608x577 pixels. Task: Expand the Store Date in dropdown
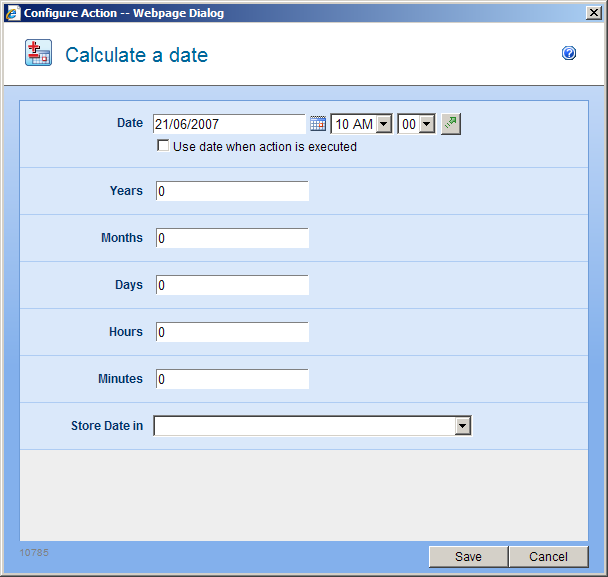[462, 426]
